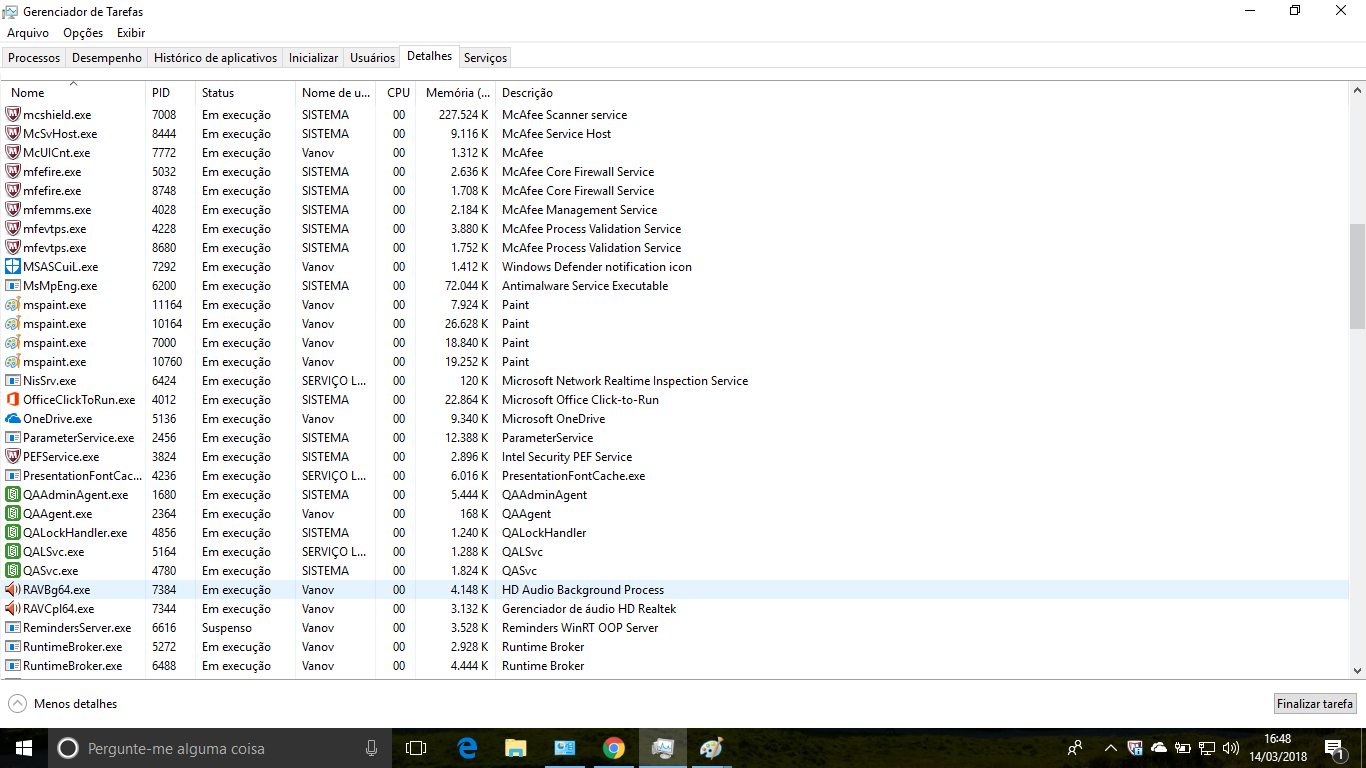Open the Opções menu

pos(83,33)
